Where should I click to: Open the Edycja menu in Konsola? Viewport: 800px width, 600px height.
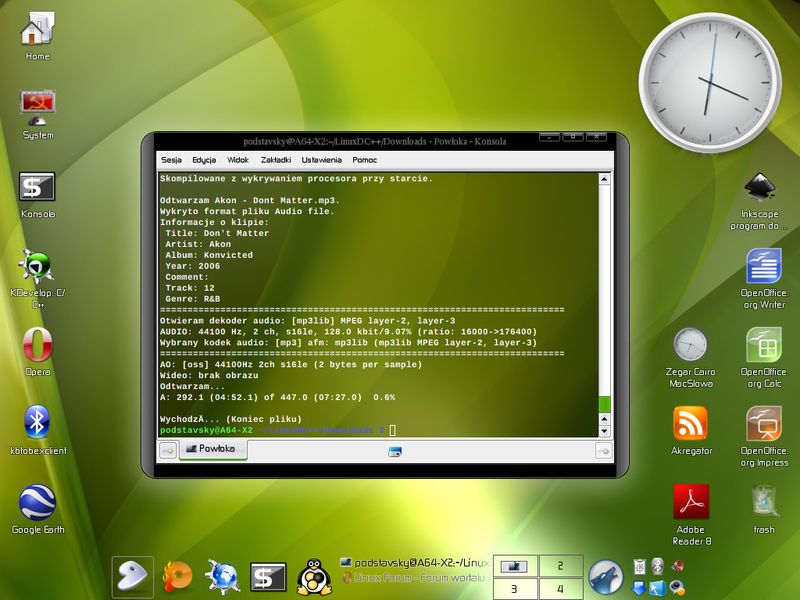click(204, 160)
